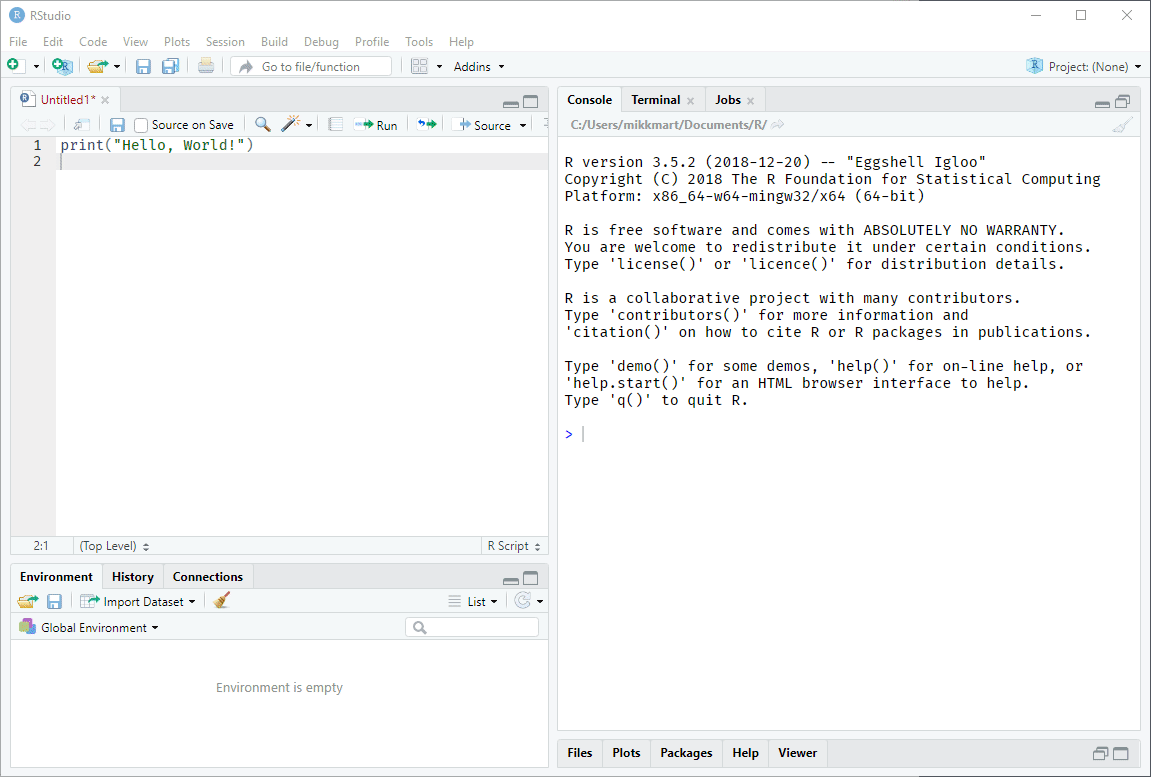
Task: Clear the console with the broom icon
Action: (x=1122, y=124)
